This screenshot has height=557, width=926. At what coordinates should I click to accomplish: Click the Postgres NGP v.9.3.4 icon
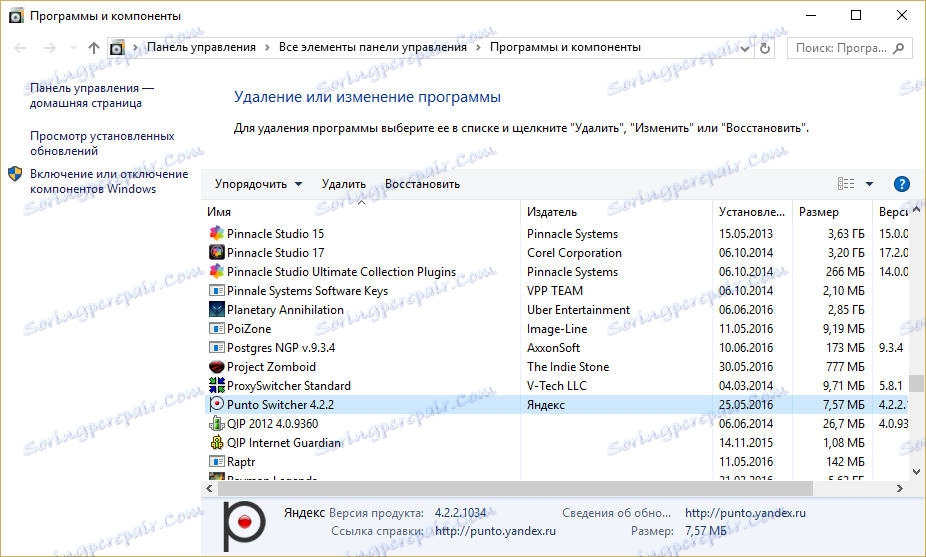pyautogui.click(x=217, y=347)
